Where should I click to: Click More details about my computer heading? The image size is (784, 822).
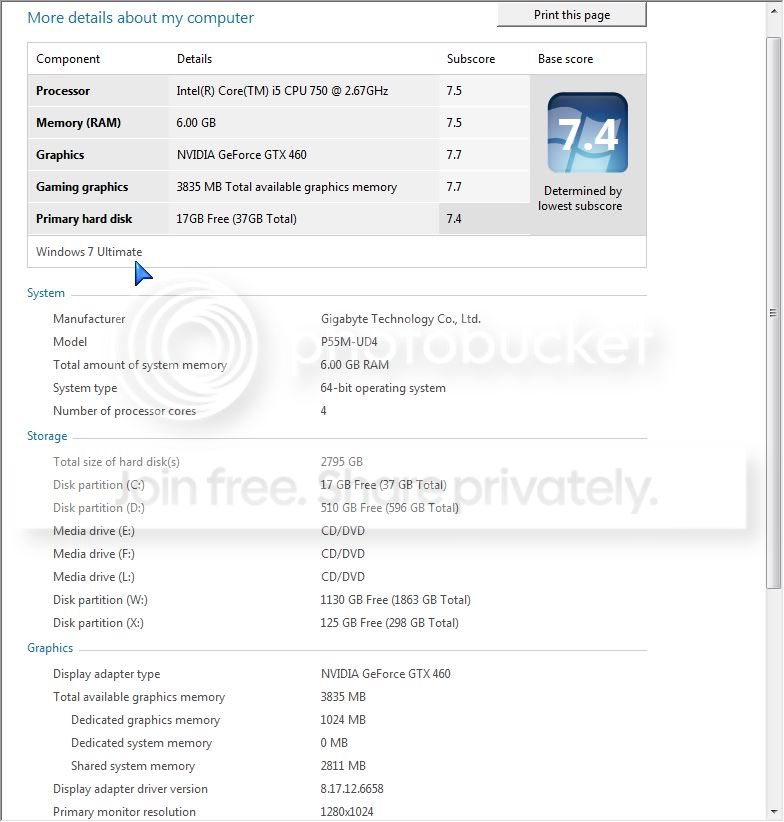(140, 18)
